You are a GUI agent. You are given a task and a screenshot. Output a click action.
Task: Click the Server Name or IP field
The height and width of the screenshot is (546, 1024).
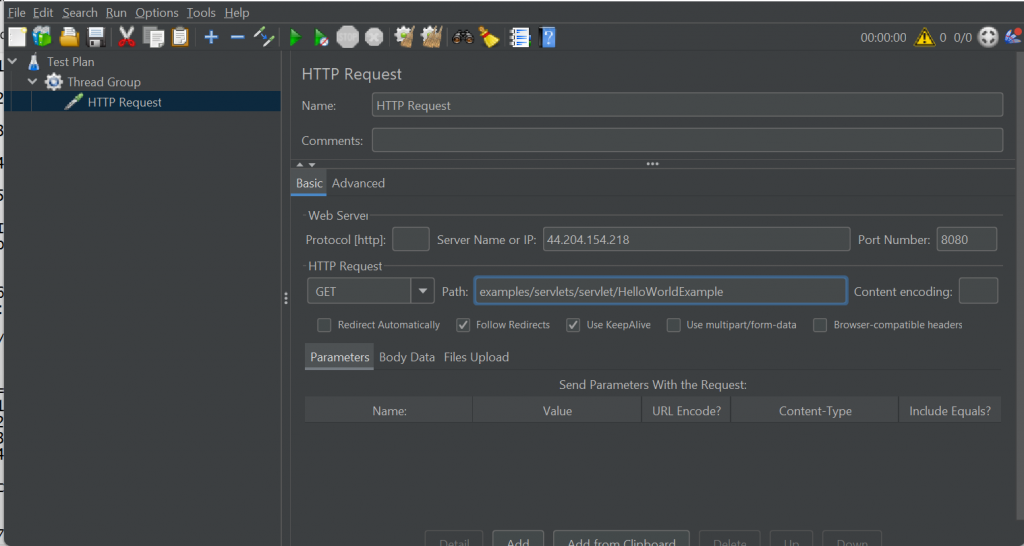[x=695, y=239]
